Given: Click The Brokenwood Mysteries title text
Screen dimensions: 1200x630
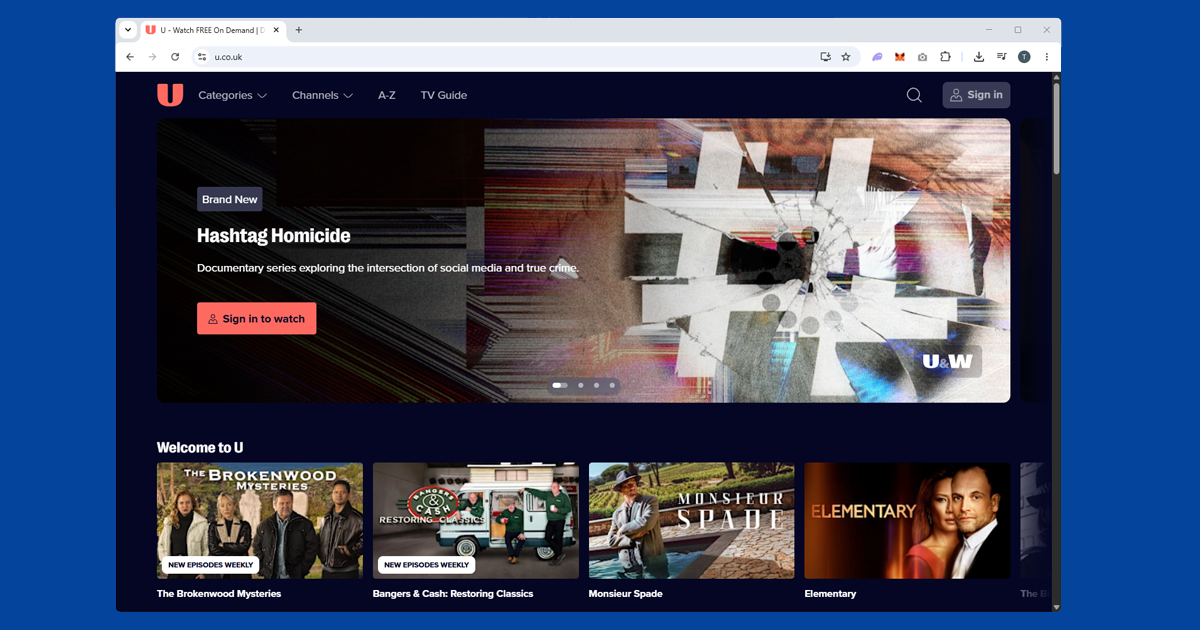Looking at the screenshot, I should click(x=219, y=594).
